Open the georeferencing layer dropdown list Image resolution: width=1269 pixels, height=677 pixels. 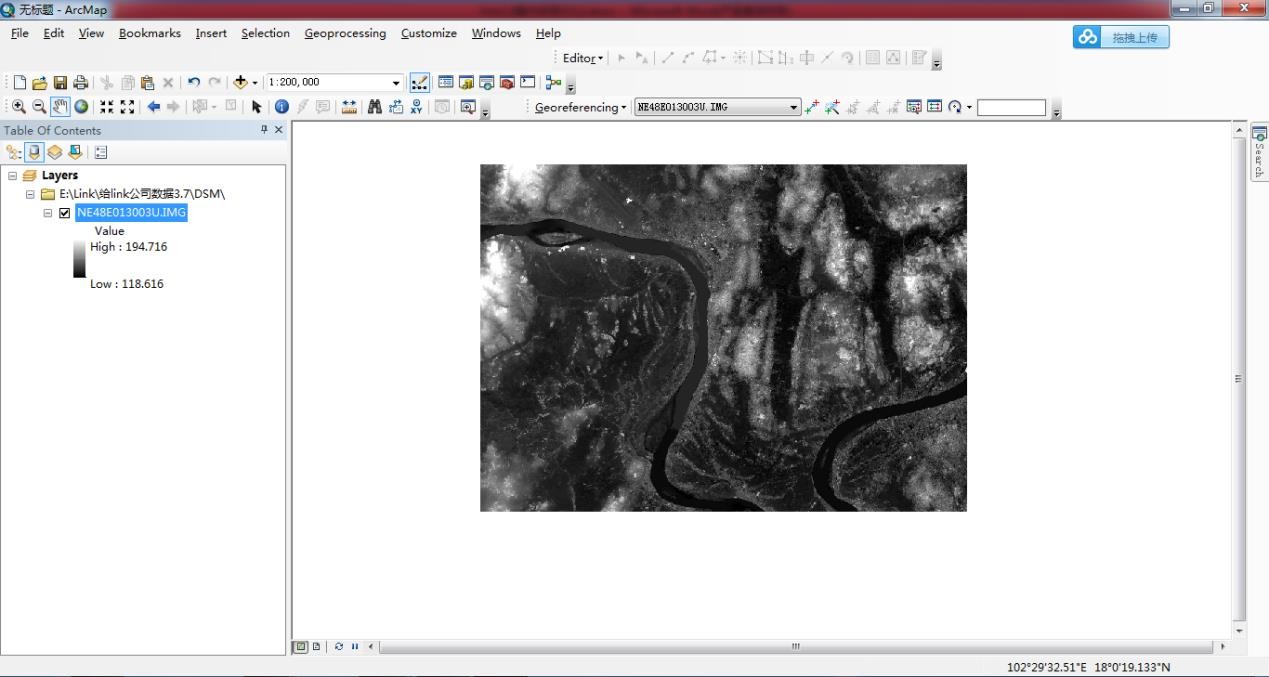click(x=794, y=107)
